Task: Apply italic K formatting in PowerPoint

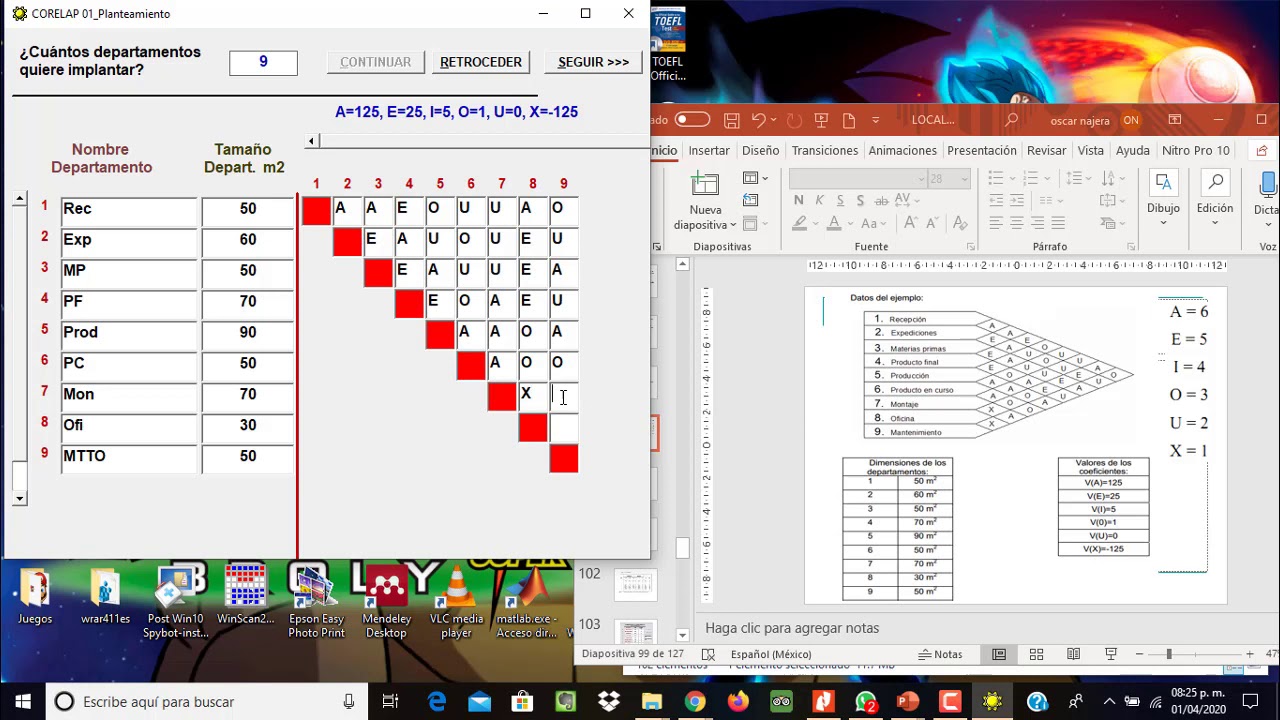Action: [x=819, y=201]
